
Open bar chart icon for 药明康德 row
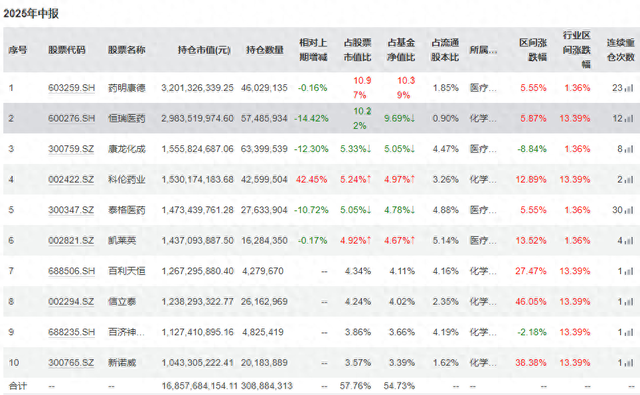click(x=629, y=88)
